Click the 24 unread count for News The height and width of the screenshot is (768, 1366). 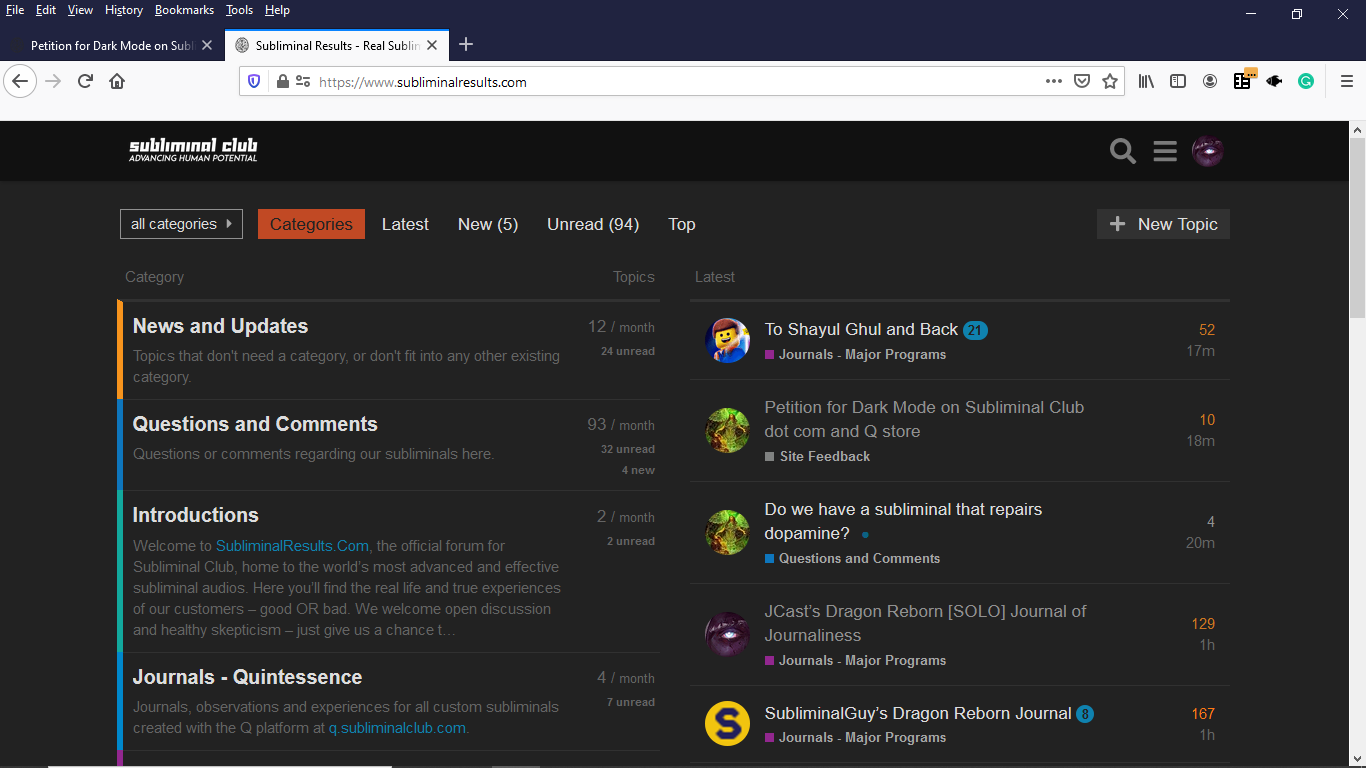click(x=628, y=351)
